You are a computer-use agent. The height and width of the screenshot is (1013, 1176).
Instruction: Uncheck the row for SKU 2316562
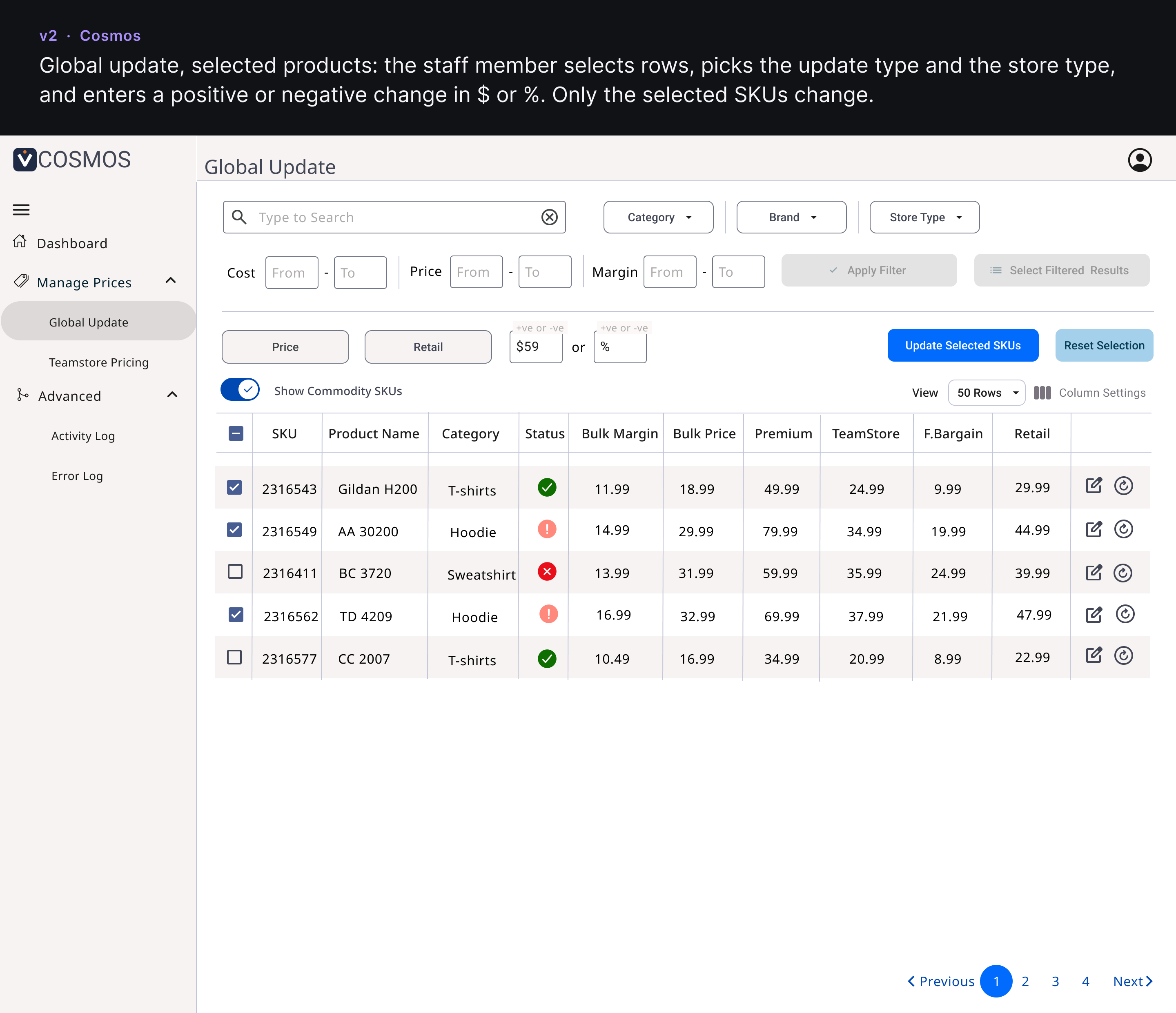pos(236,614)
